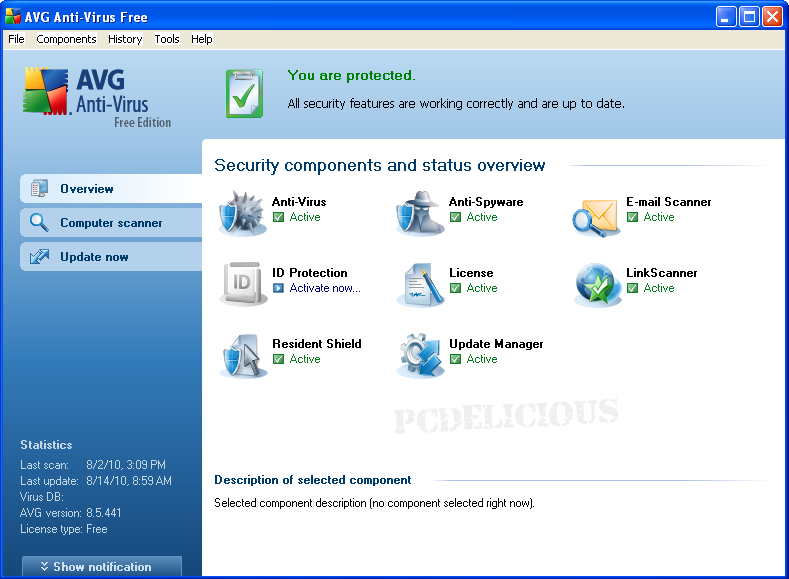This screenshot has height=579, width=789.
Task: Open the Anti-Virus component icon
Action: [242, 213]
